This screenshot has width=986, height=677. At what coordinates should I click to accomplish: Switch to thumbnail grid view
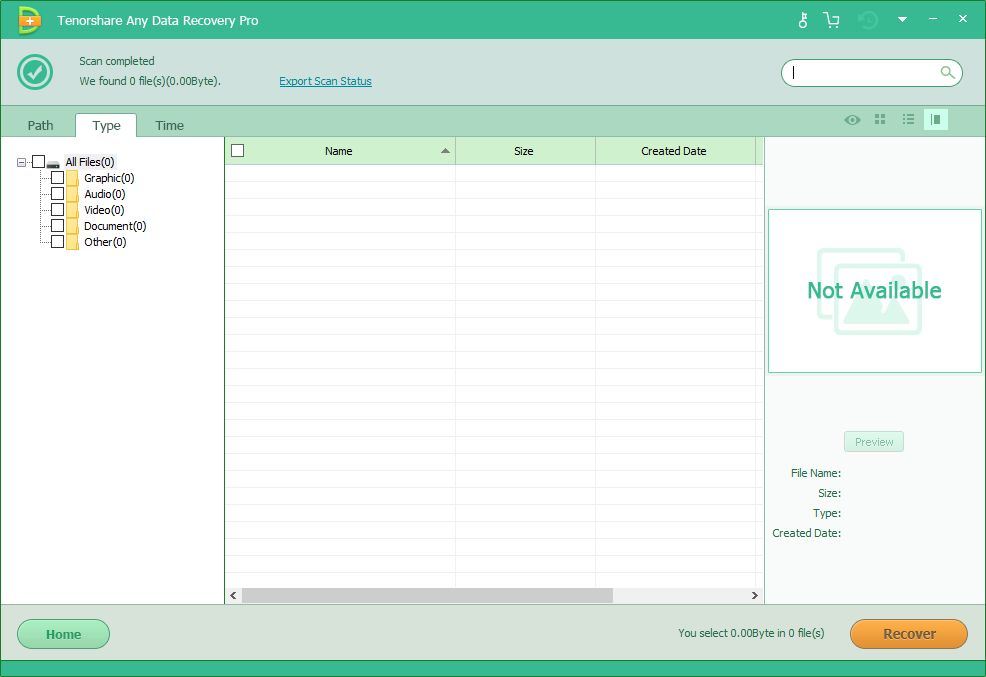pos(880,119)
